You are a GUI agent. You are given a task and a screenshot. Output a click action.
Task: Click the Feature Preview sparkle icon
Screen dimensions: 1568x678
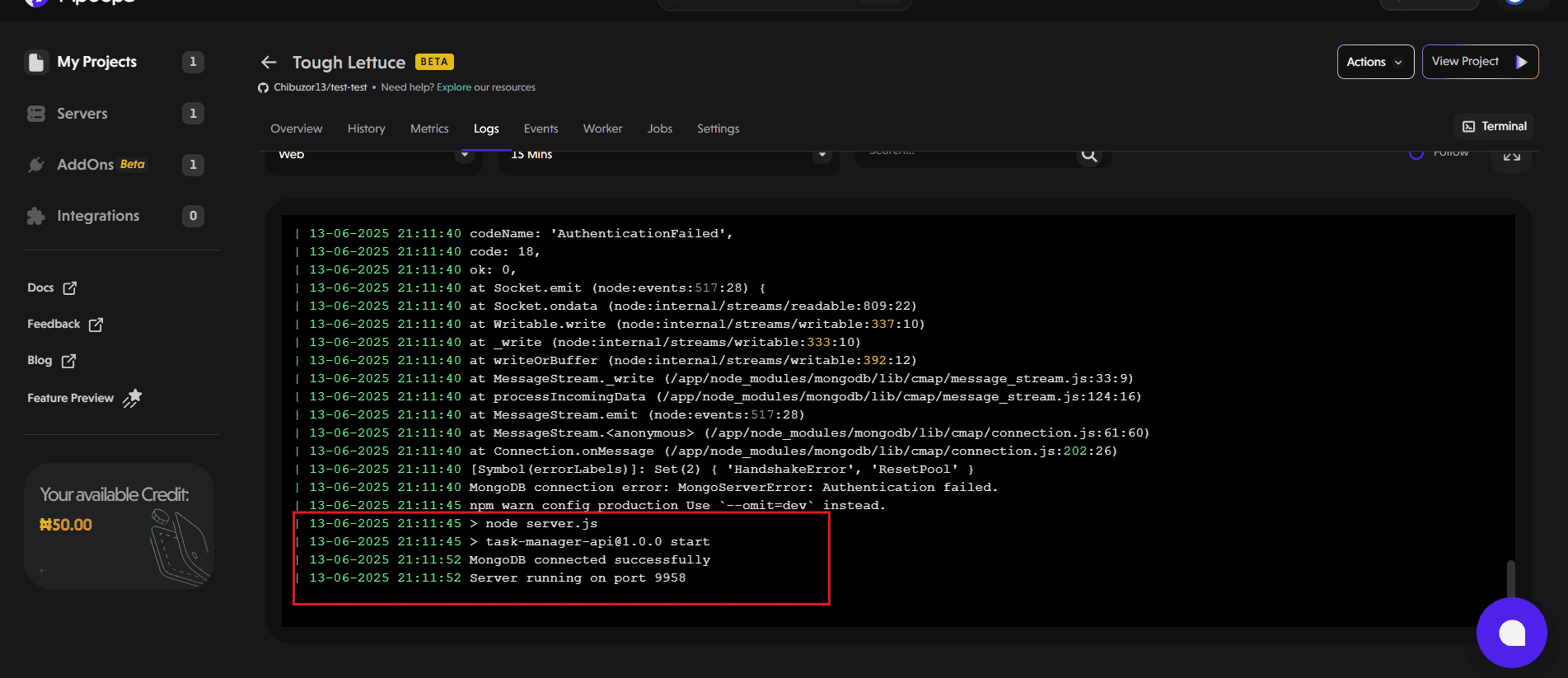tap(133, 398)
